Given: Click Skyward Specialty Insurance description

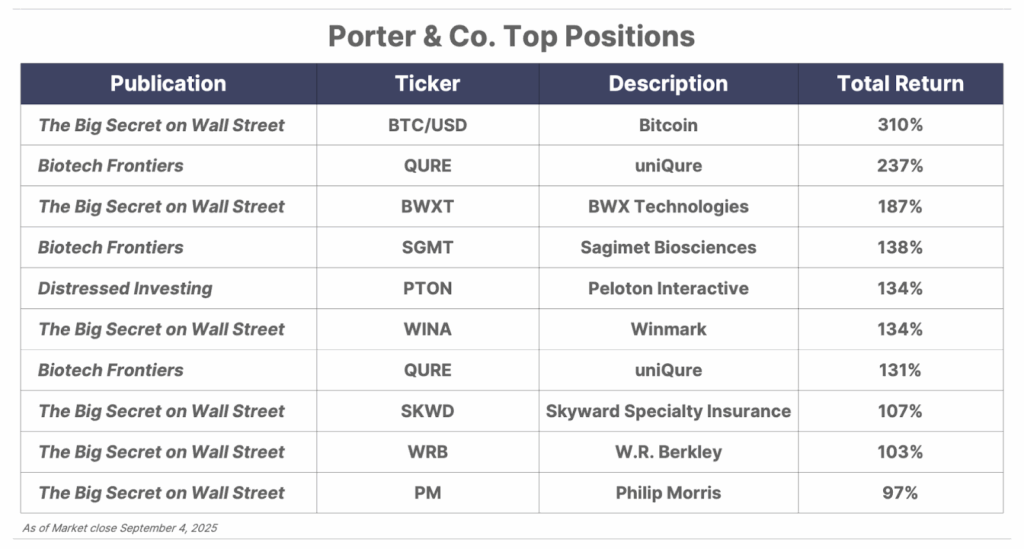Looking at the screenshot, I should [x=668, y=411].
